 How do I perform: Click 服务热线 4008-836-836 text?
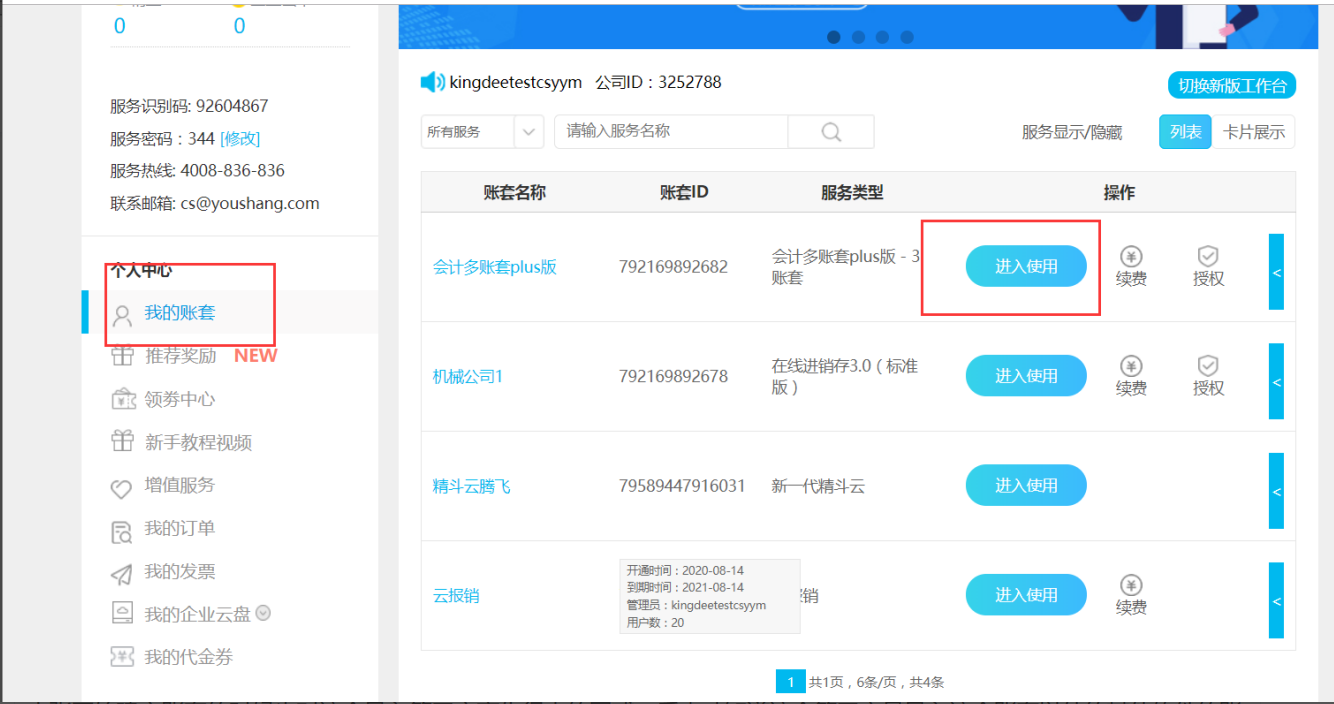click(197, 170)
